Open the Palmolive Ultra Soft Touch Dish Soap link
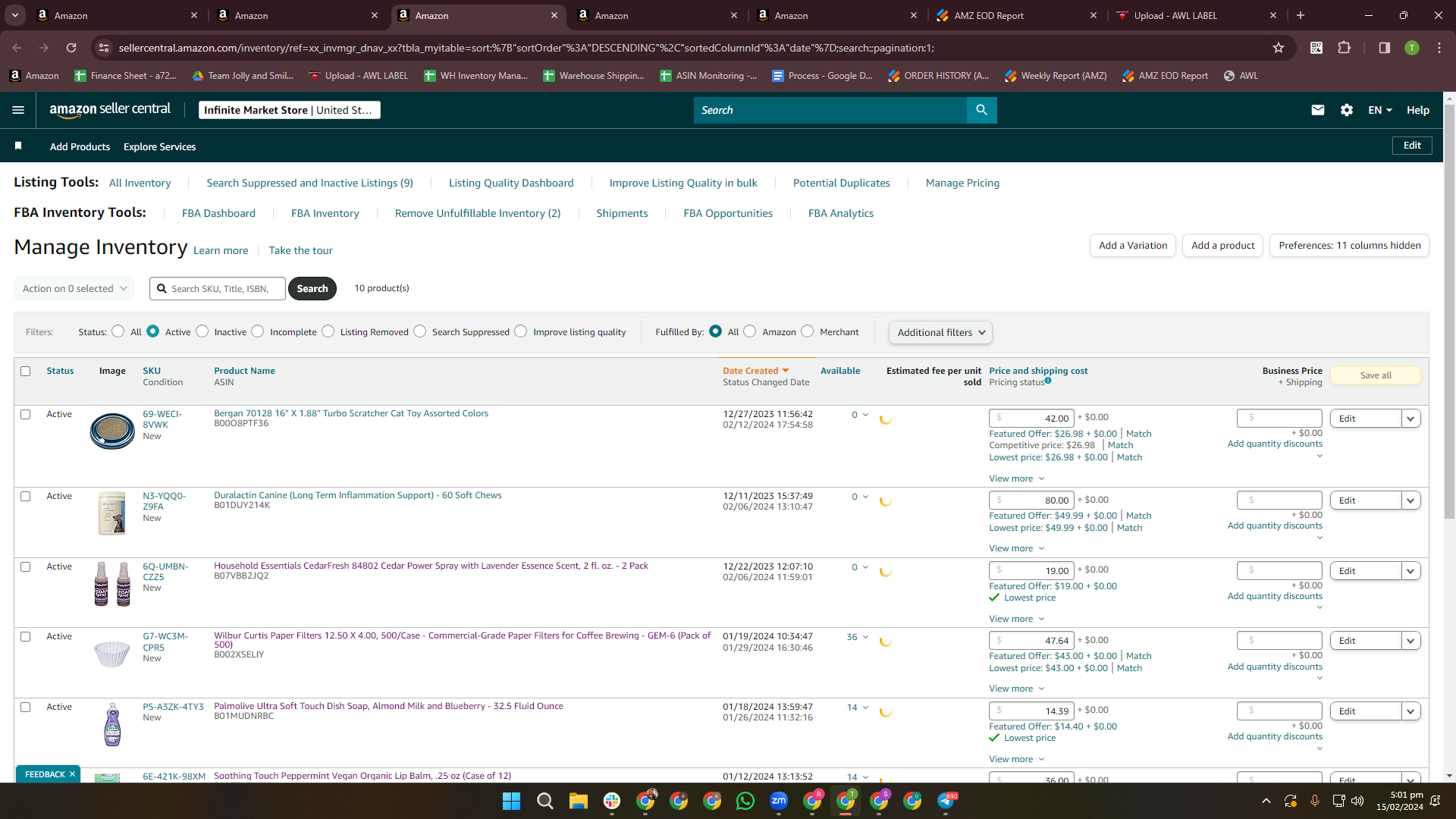Screen dimensions: 1456x819 (x=388, y=706)
